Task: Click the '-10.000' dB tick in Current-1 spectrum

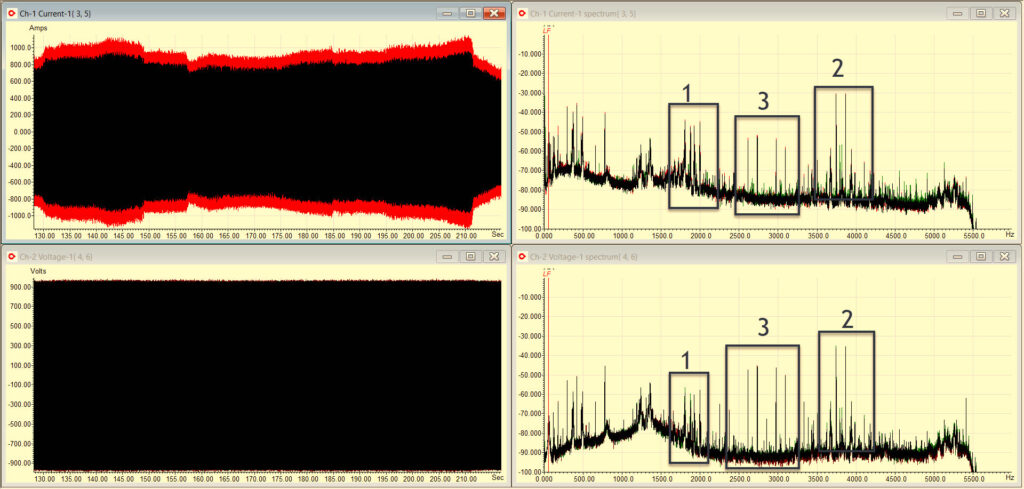Action: point(530,55)
